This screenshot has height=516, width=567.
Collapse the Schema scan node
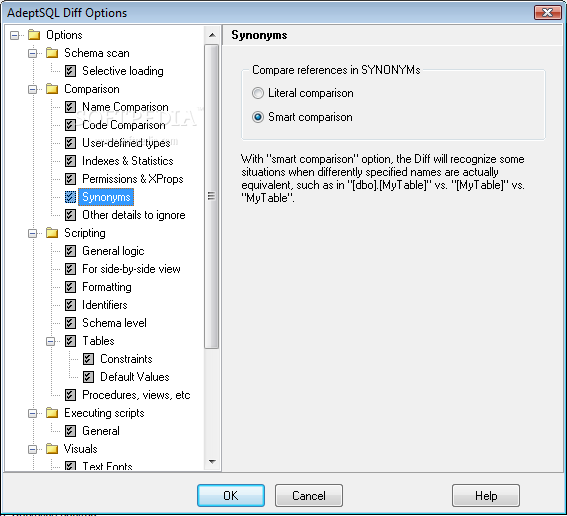33,54
